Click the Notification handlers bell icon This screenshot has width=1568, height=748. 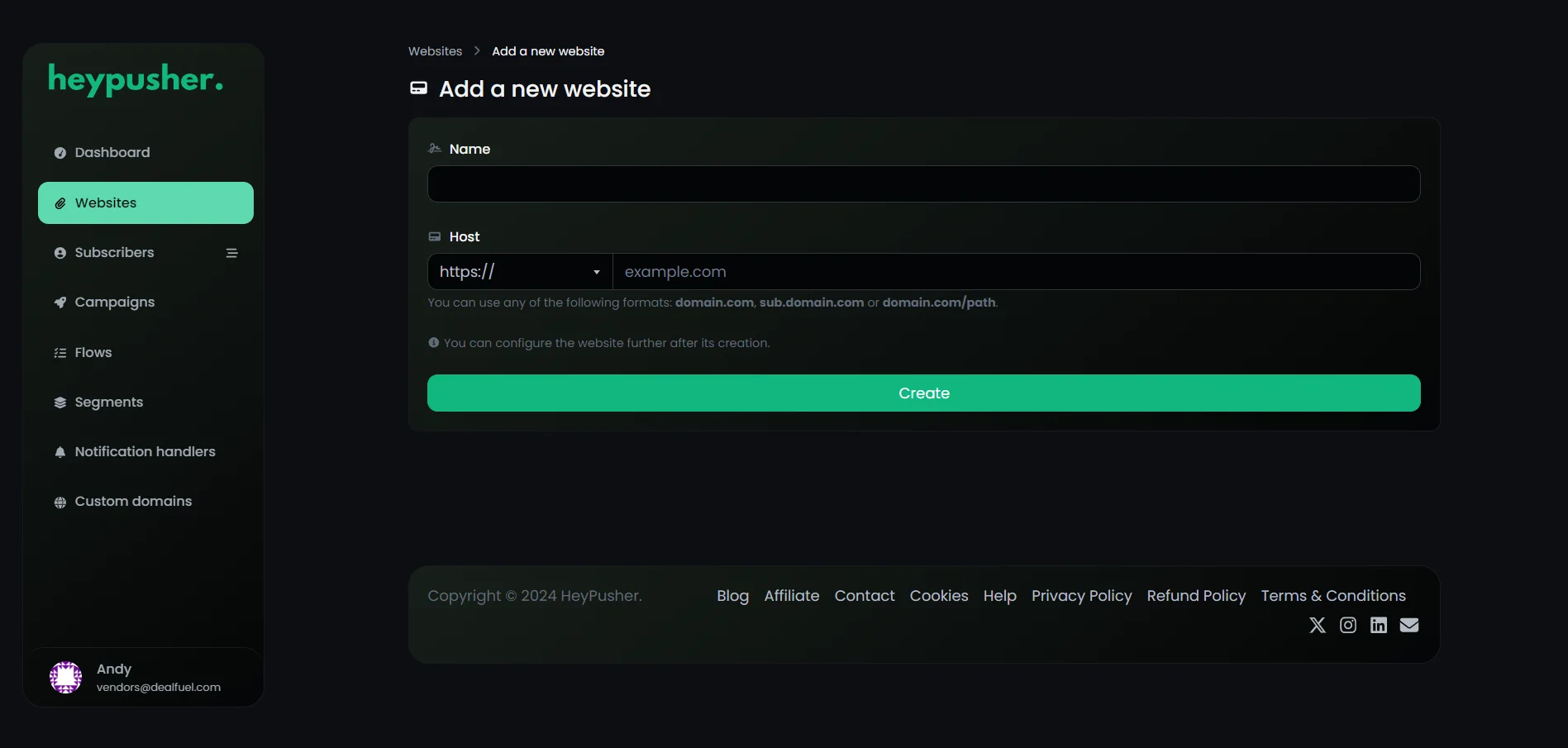59,452
